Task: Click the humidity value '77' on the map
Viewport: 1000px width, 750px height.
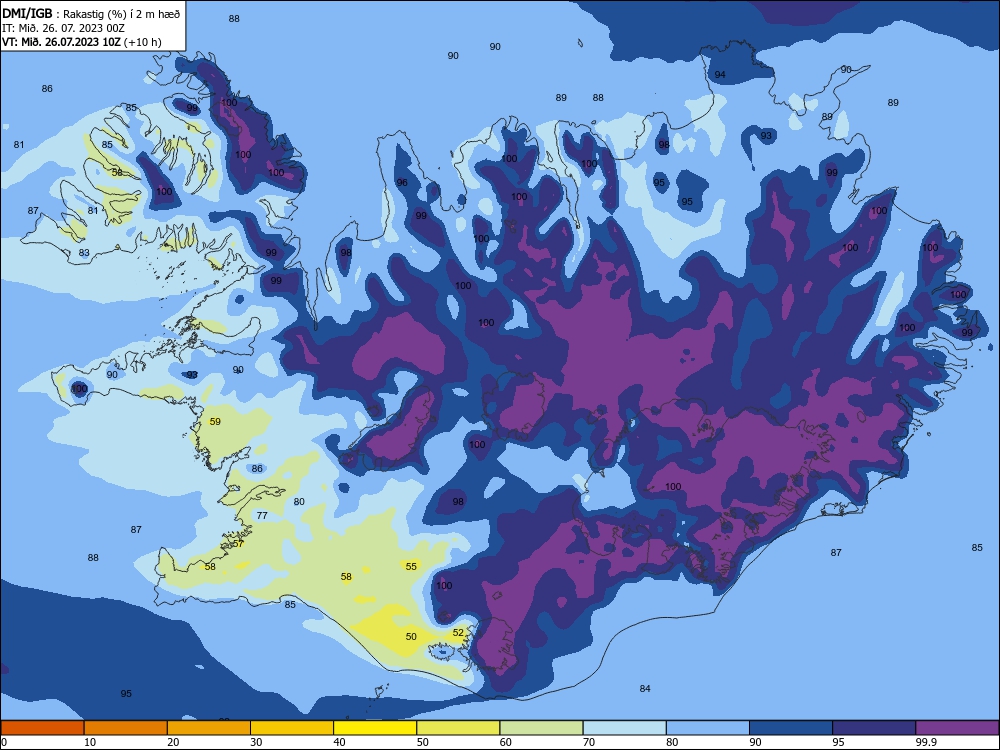Action: pyautogui.click(x=262, y=515)
